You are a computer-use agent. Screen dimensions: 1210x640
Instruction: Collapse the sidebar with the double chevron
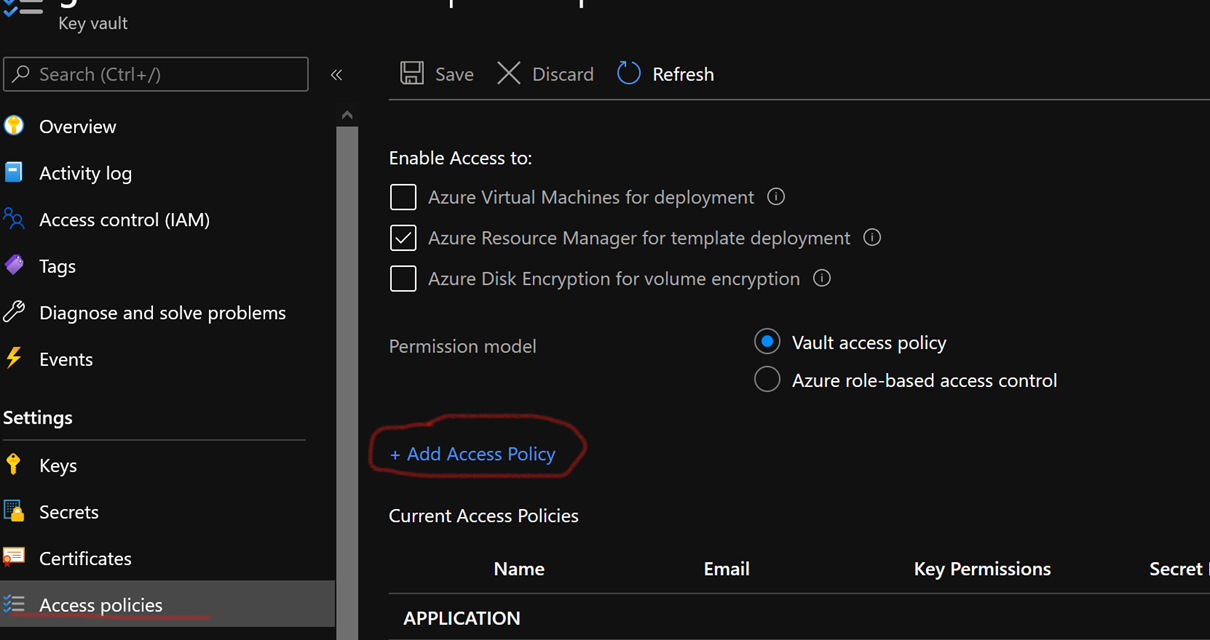(336, 74)
